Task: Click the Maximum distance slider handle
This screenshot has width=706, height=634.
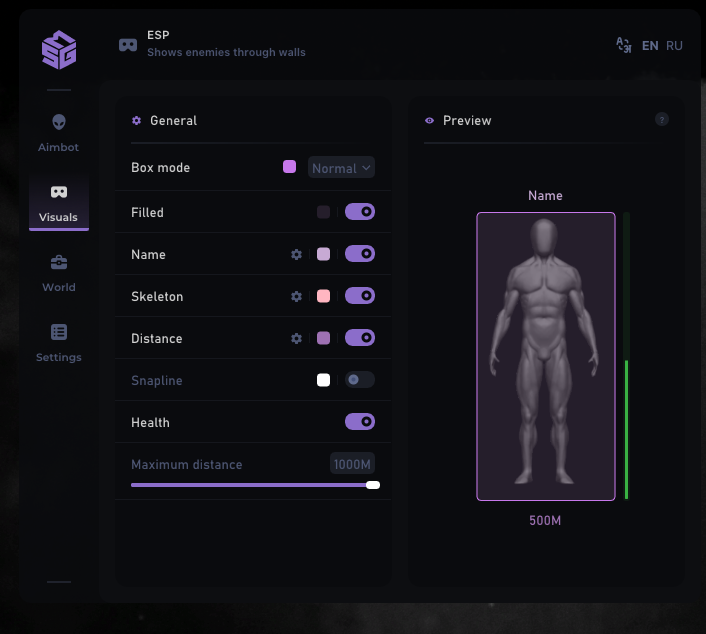Action: pyautogui.click(x=373, y=485)
